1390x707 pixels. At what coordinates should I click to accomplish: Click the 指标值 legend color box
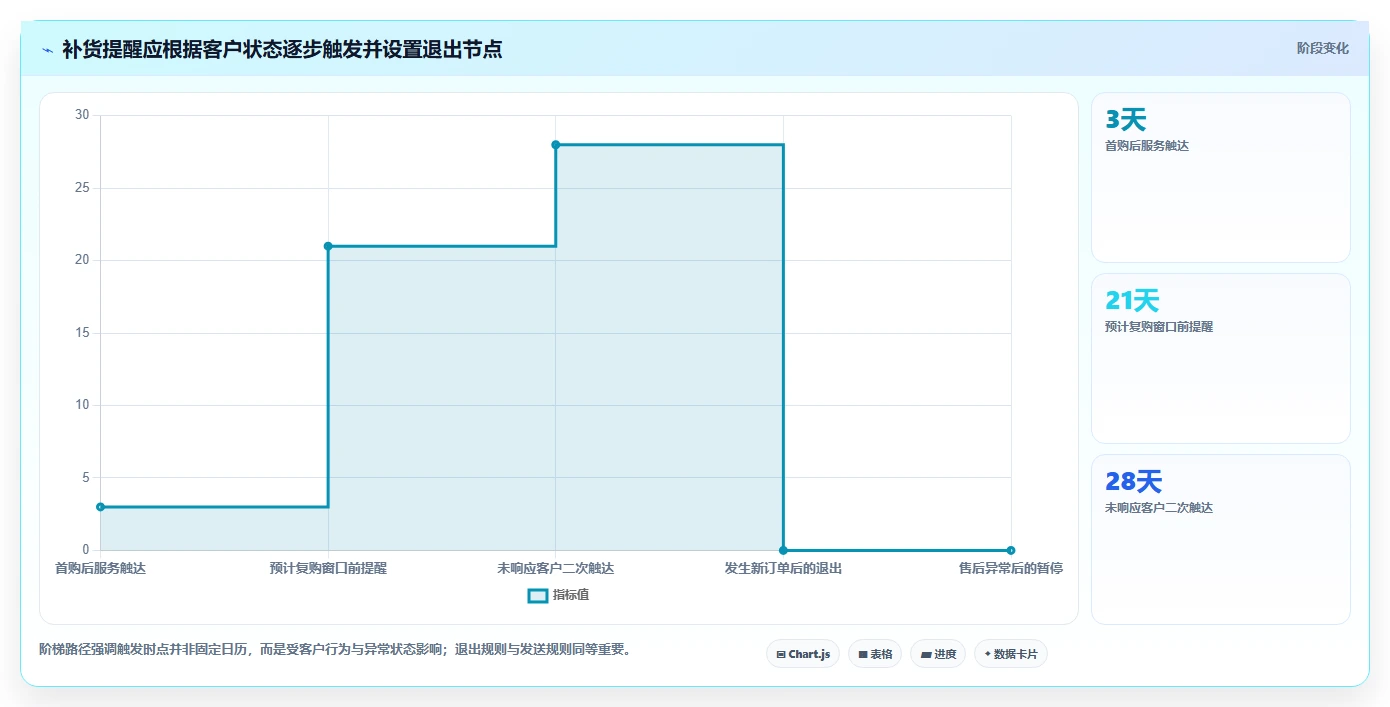(x=538, y=596)
